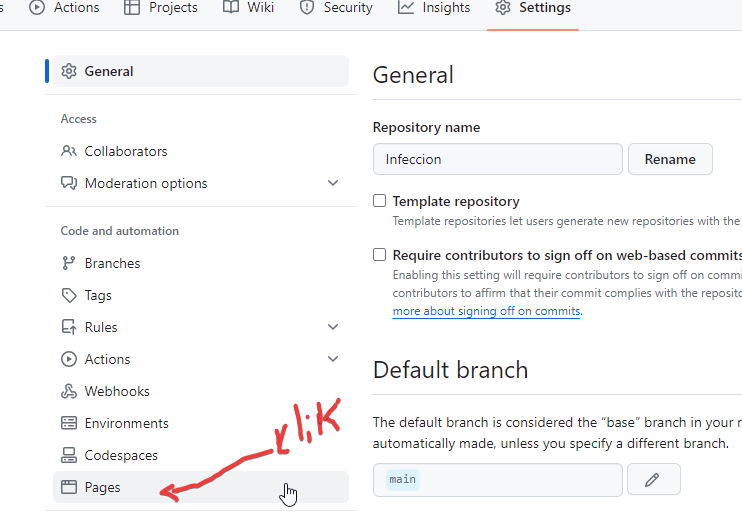Click the gear icon beside Settings tab
This screenshot has height=527, width=742.
click(503, 8)
